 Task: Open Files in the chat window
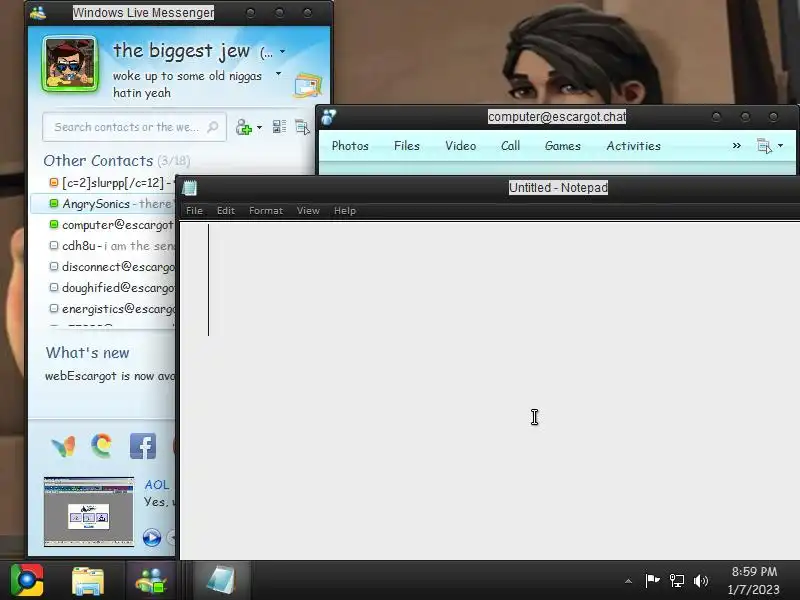point(407,146)
